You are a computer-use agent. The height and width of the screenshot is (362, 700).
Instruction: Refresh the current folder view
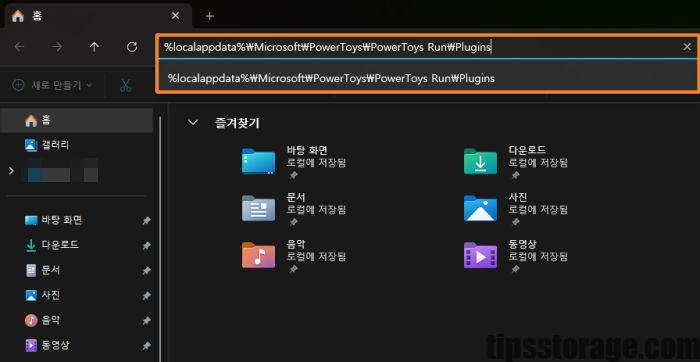[x=132, y=47]
